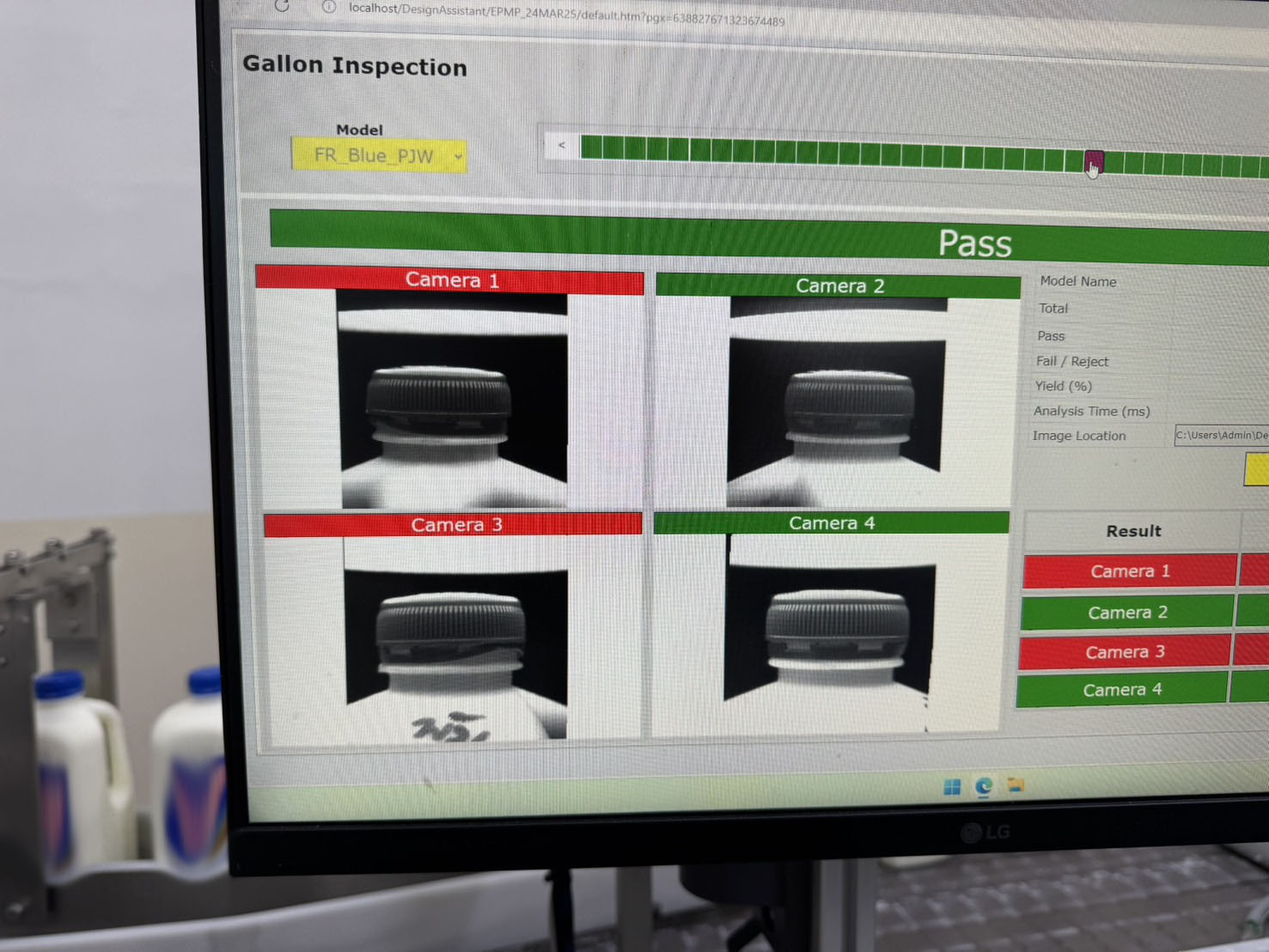The image size is (1269, 952).
Task: Click Camera 4 in the Result panel
Action: (1121, 690)
